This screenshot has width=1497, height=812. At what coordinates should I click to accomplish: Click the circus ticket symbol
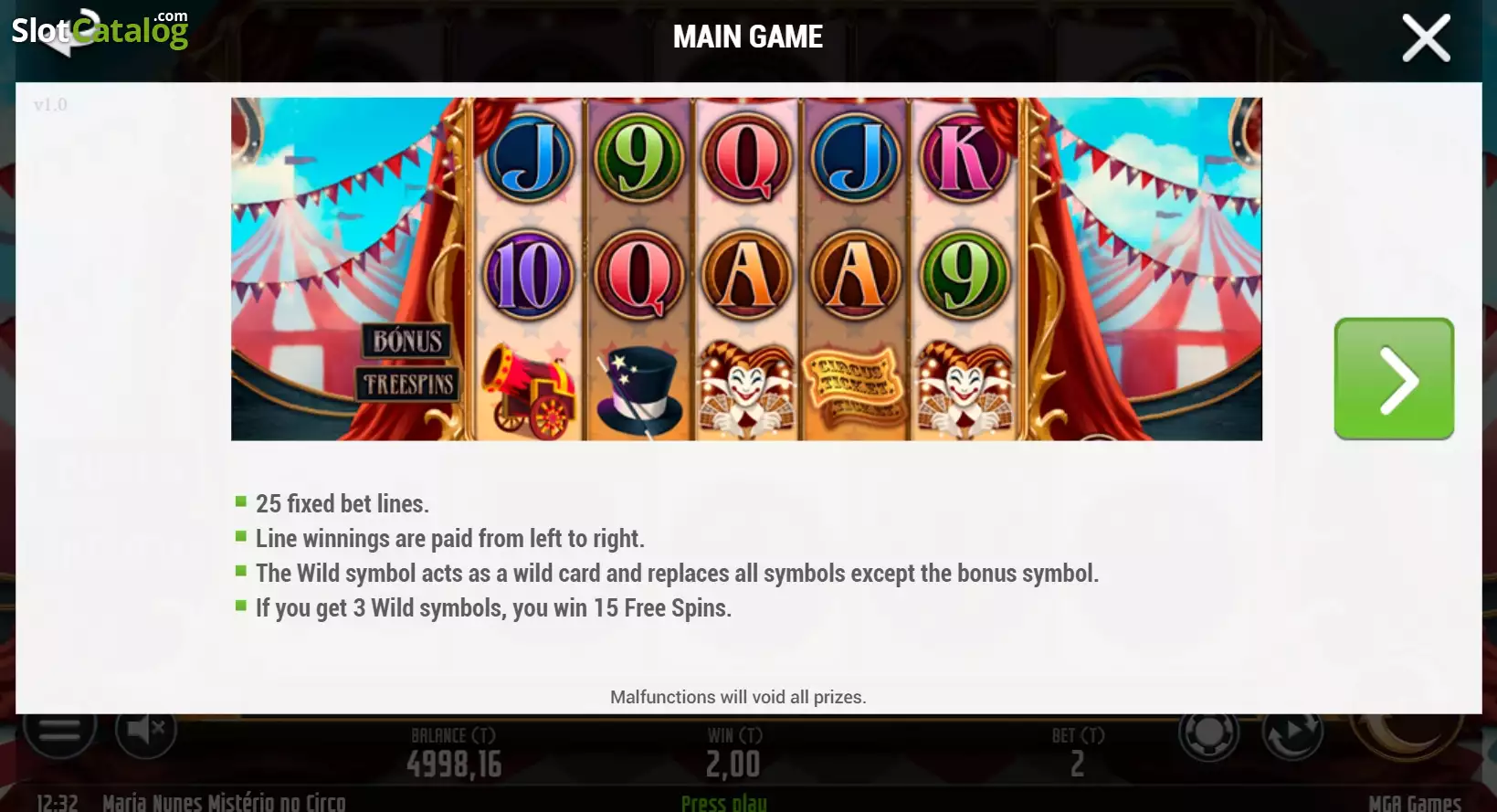click(x=854, y=387)
